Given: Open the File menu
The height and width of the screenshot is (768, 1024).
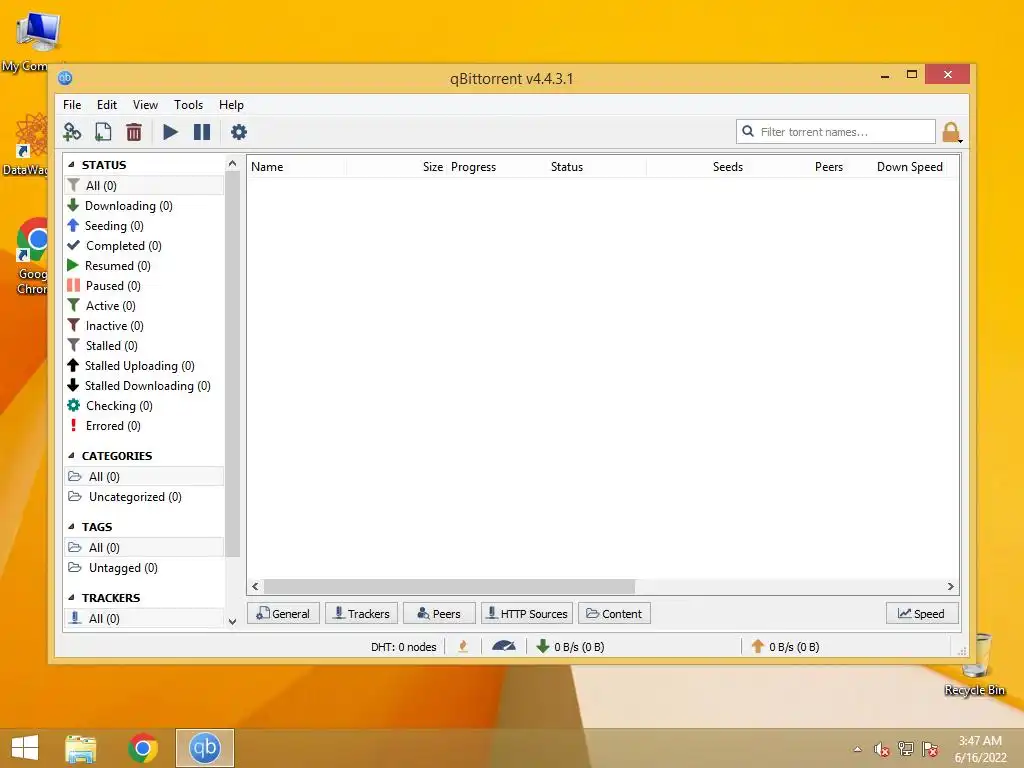Looking at the screenshot, I should (72, 104).
